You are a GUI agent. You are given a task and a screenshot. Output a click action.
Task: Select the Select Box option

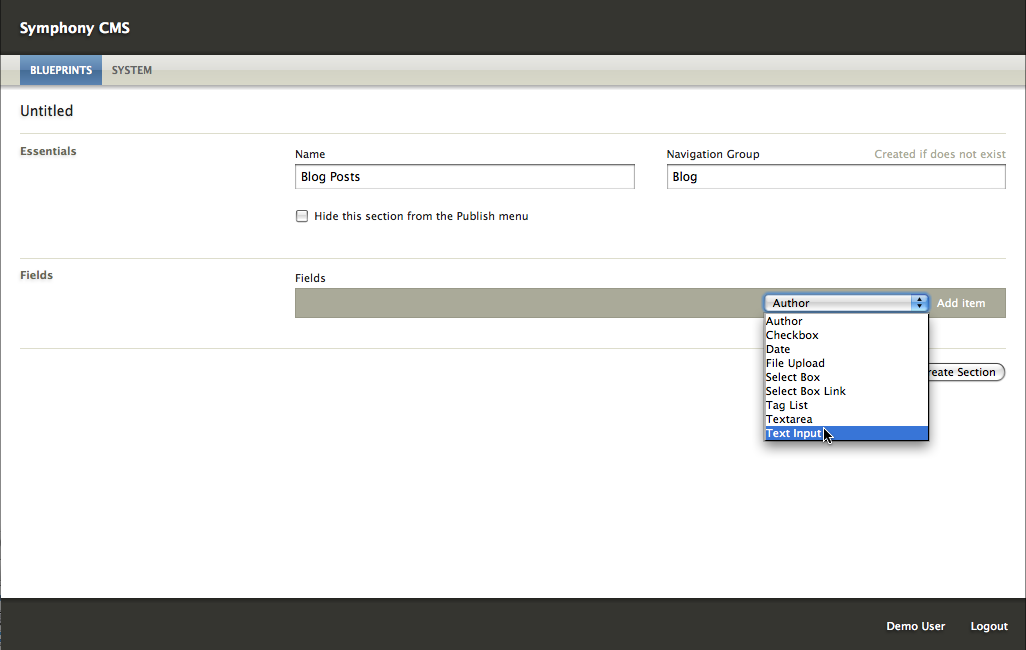click(x=793, y=377)
